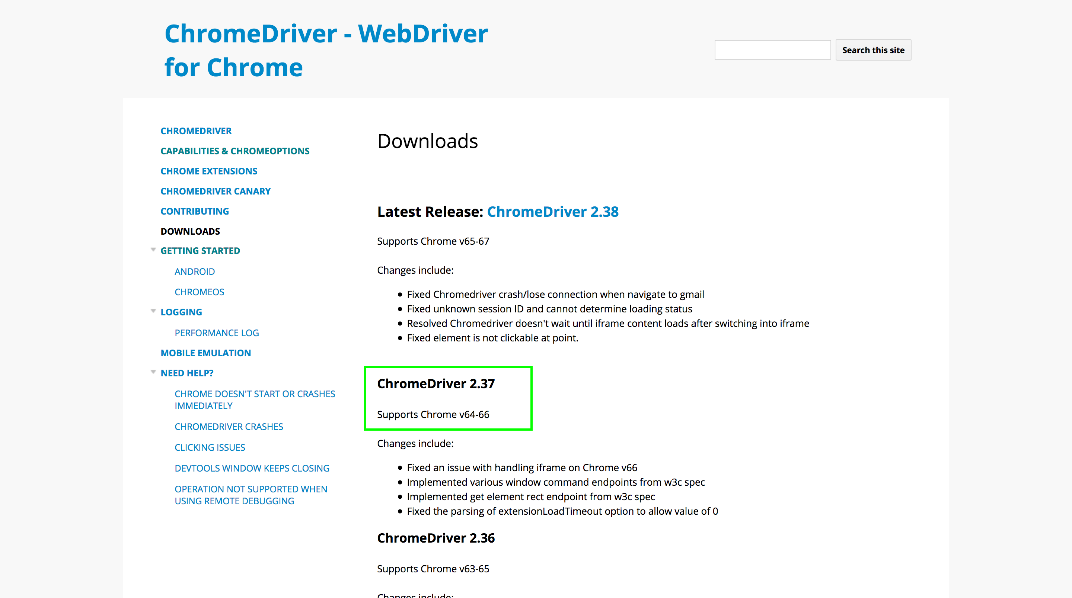Viewport: 1072px width, 598px height.
Task: Click the Search this site button
Action: tap(873, 50)
